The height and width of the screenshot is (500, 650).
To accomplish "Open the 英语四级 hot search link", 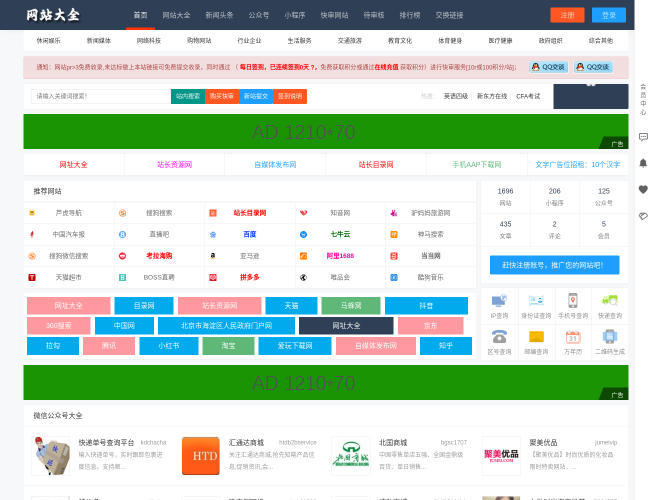I will 456,96.
